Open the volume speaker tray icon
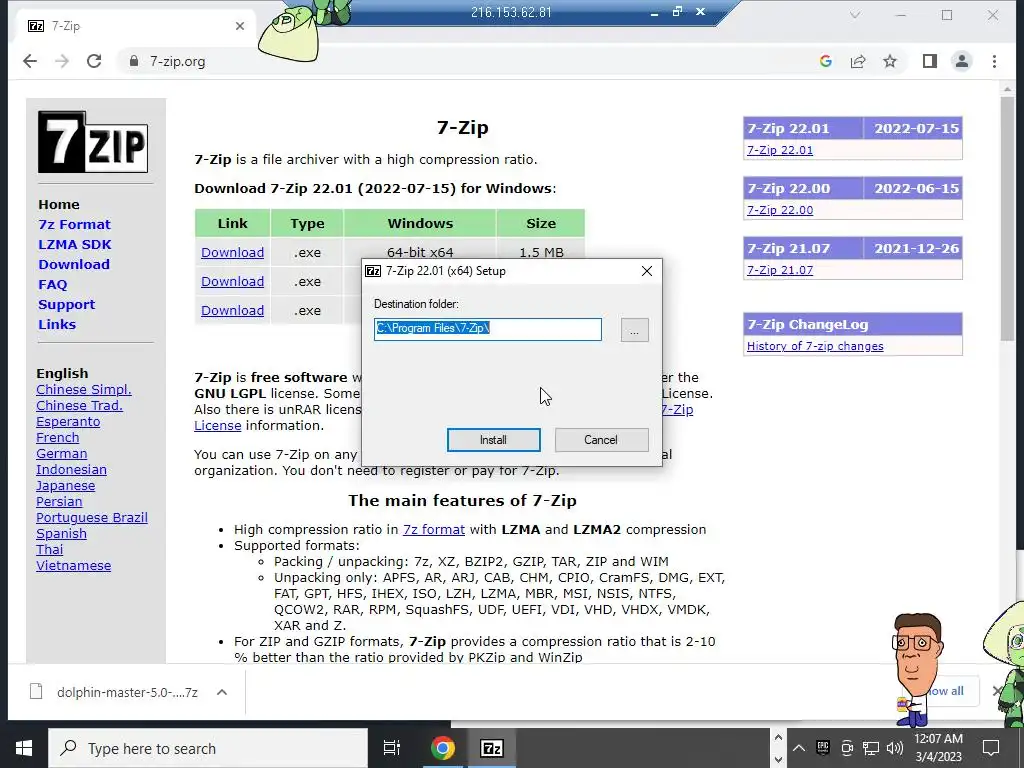 pos(895,748)
